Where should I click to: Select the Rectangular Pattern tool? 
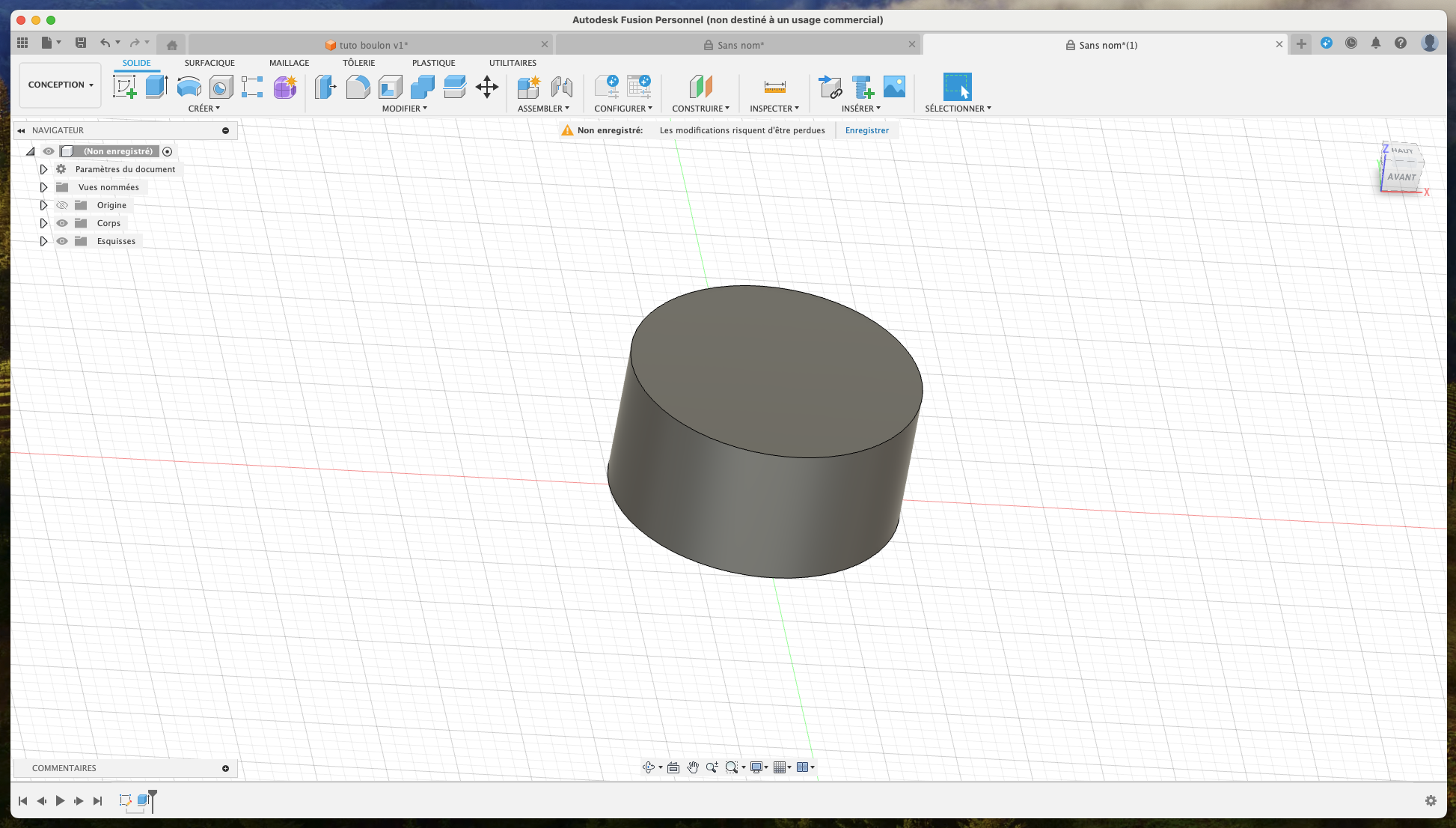pyautogui.click(x=252, y=87)
